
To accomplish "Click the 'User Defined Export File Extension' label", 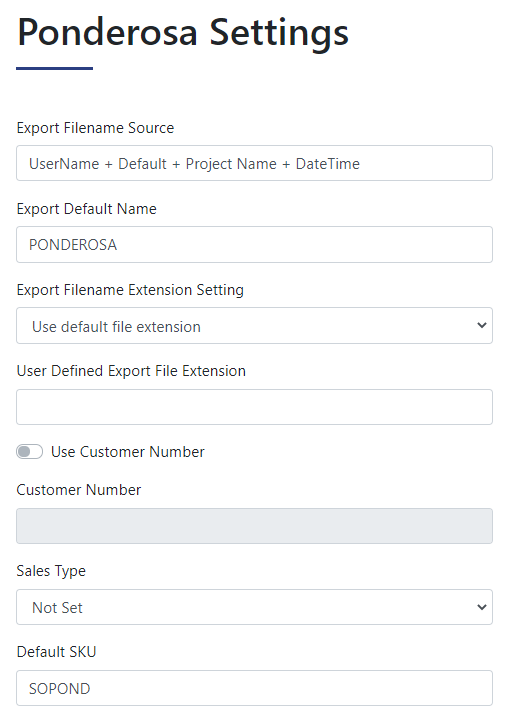I will coord(131,371).
